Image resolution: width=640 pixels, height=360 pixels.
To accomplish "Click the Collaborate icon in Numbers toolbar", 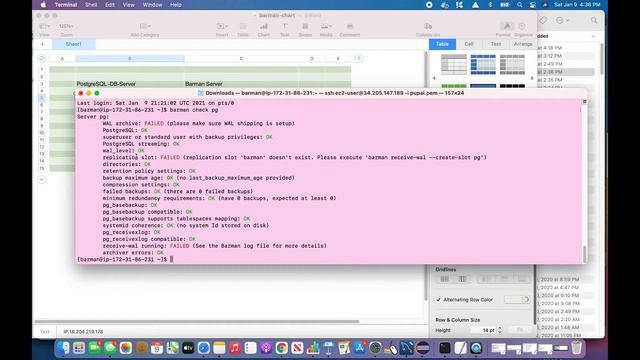I will coord(428,29).
